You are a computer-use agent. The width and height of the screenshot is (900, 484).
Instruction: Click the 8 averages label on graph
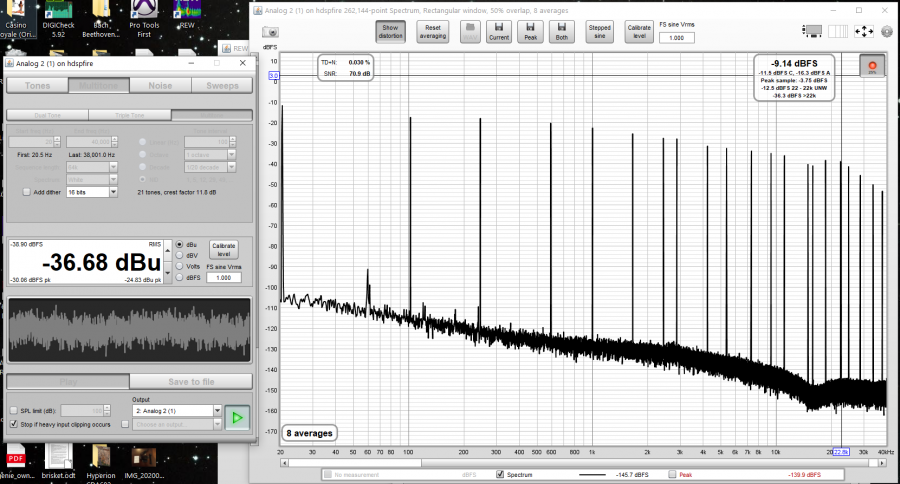pos(309,433)
